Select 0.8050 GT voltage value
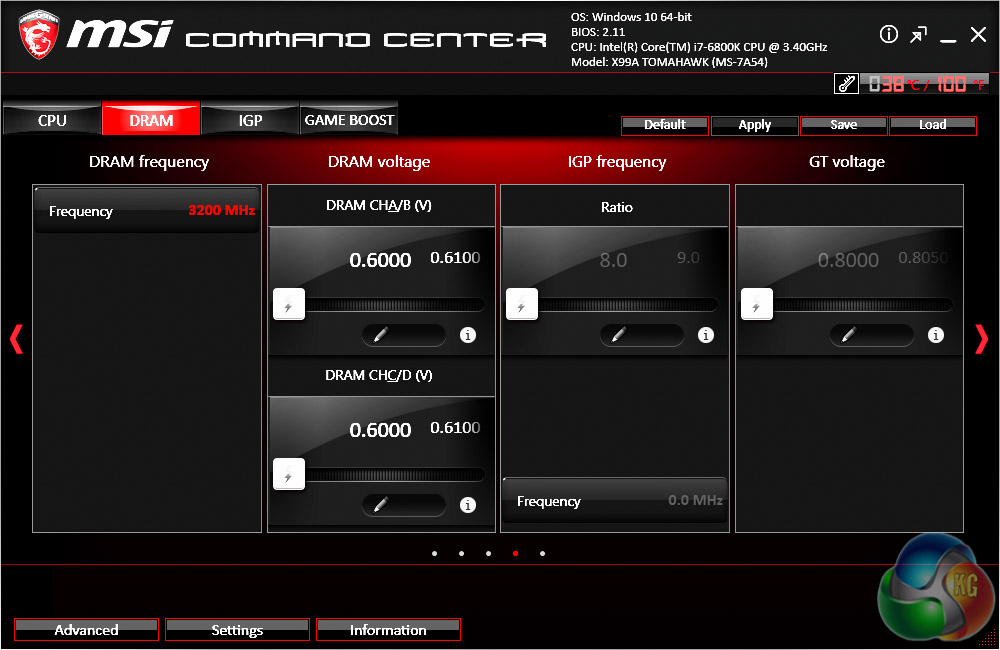 click(923, 258)
